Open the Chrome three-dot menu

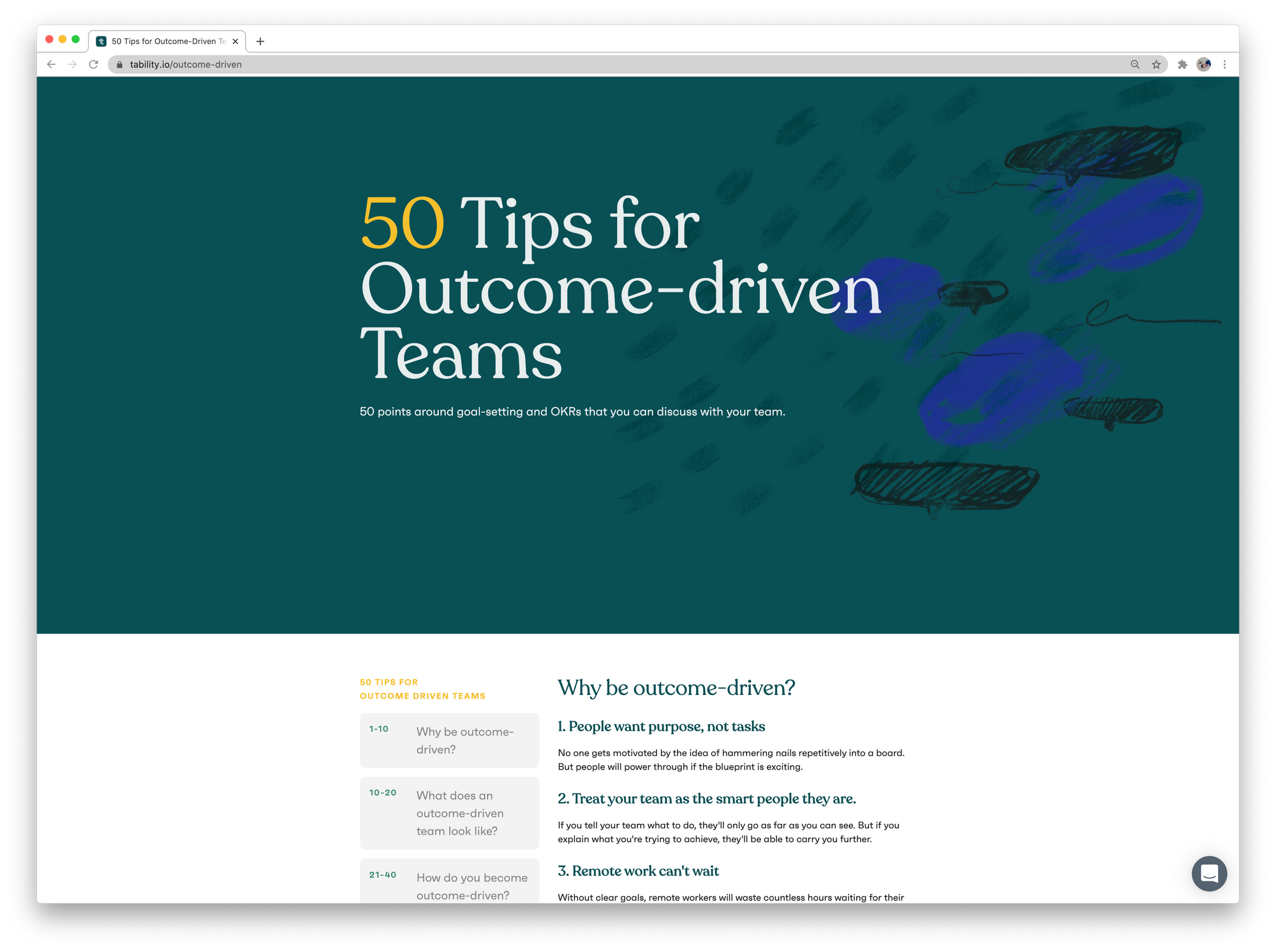(1224, 64)
